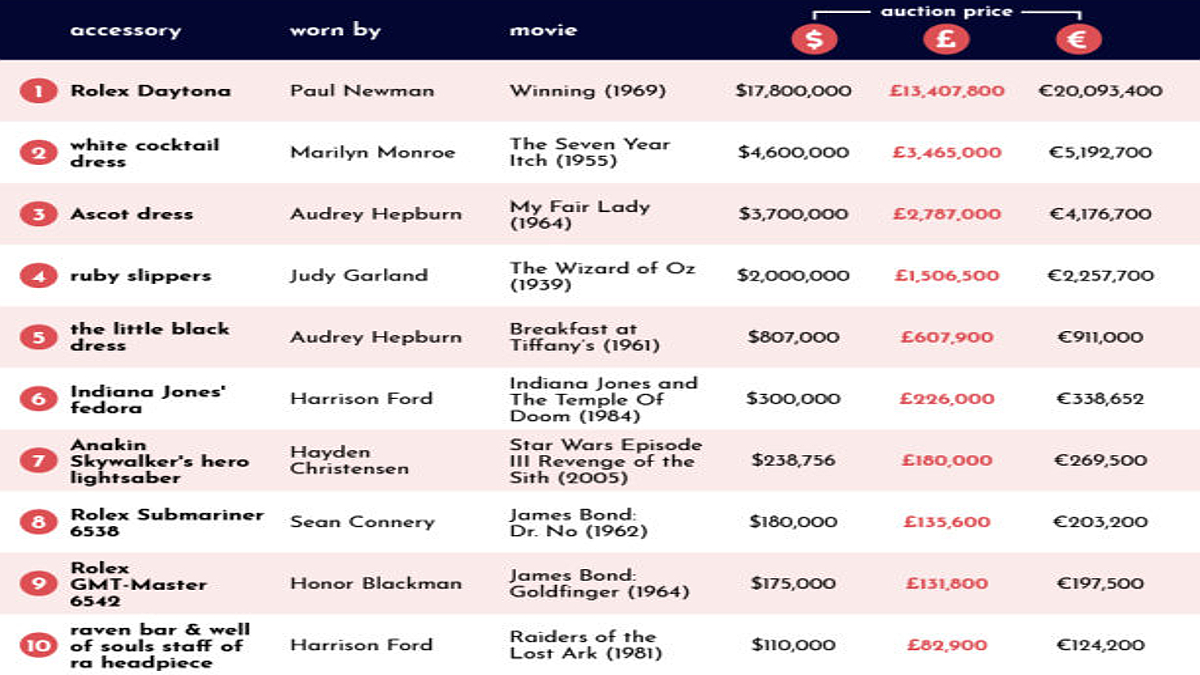Click the "worn by" column header
Image resolution: width=1200 pixels, height=675 pixels.
point(335,30)
